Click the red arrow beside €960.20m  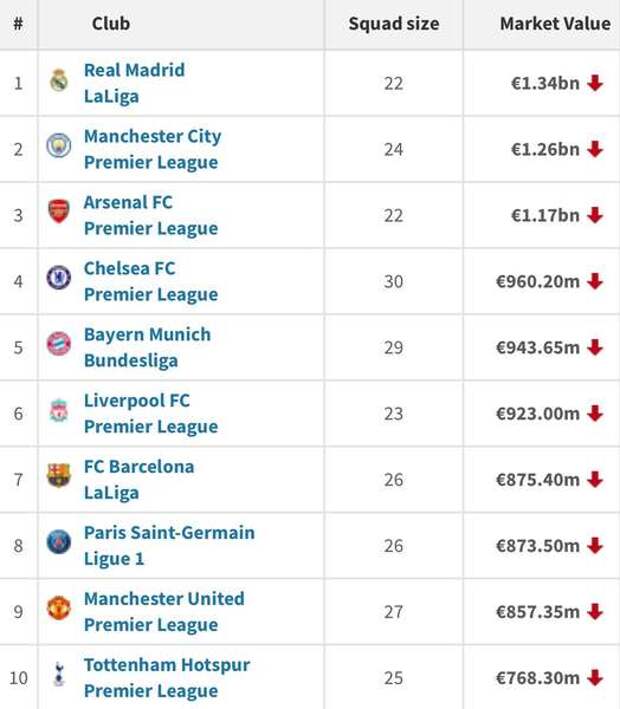coord(595,281)
